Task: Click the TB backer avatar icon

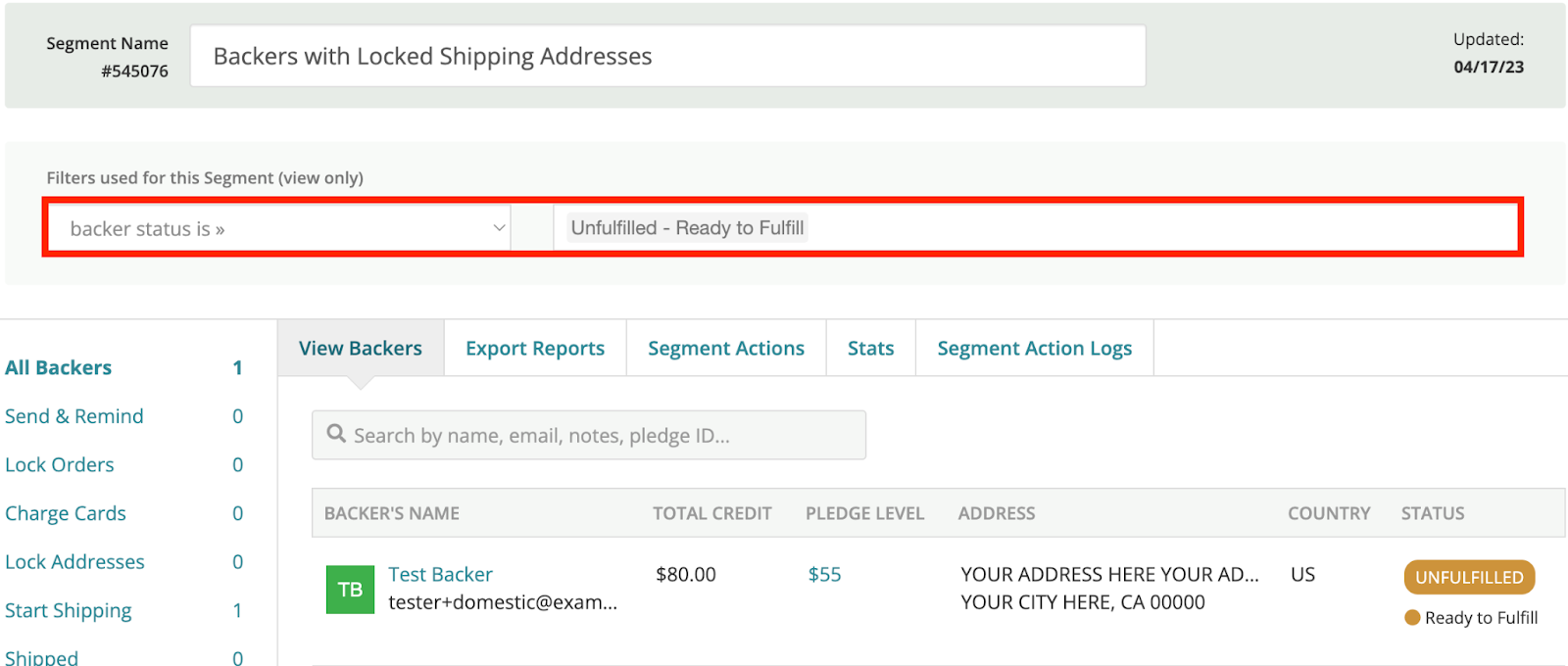Action: pos(350,590)
